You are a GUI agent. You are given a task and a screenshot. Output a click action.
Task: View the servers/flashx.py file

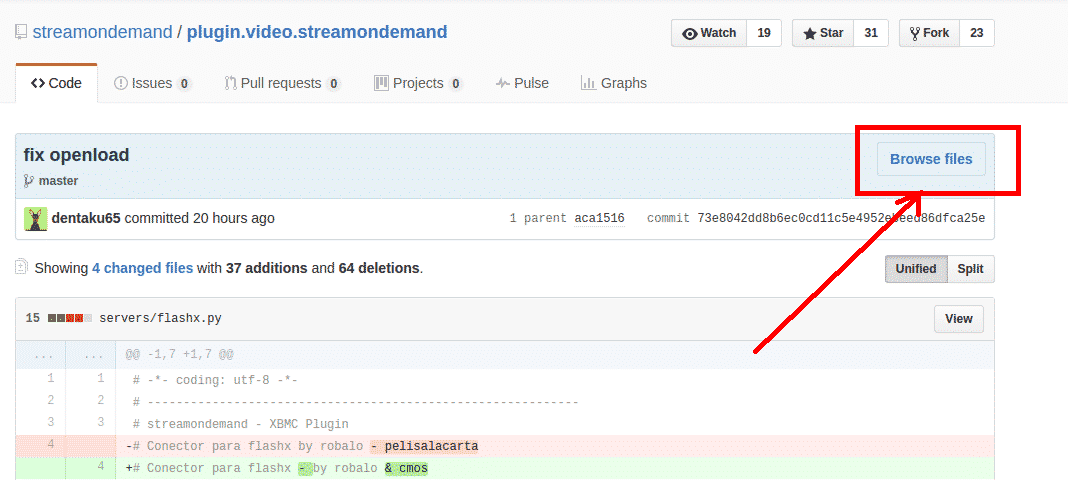coord(958,319)
